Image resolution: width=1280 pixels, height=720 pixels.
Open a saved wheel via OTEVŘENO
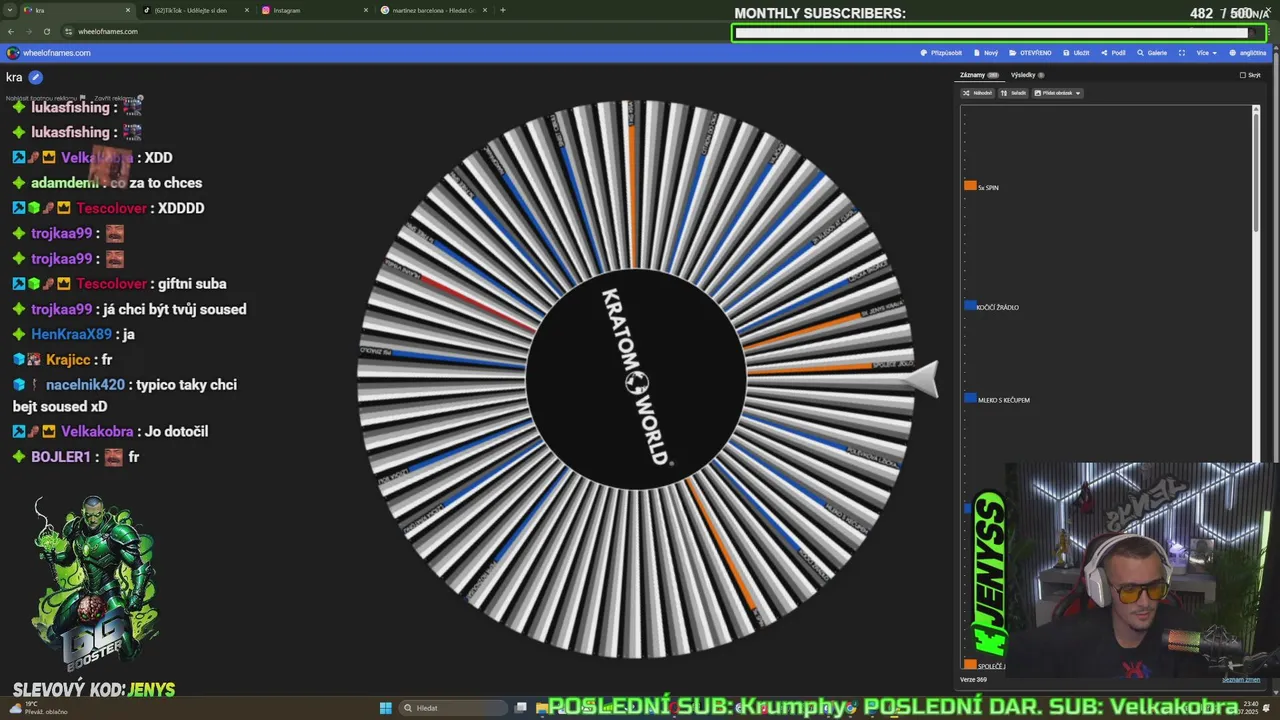click(x=1031, y=53)
